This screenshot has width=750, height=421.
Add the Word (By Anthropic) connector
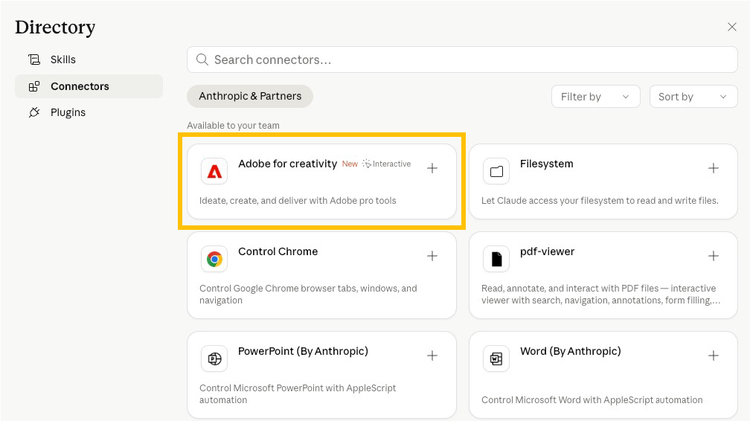click(x=713, y=356)
